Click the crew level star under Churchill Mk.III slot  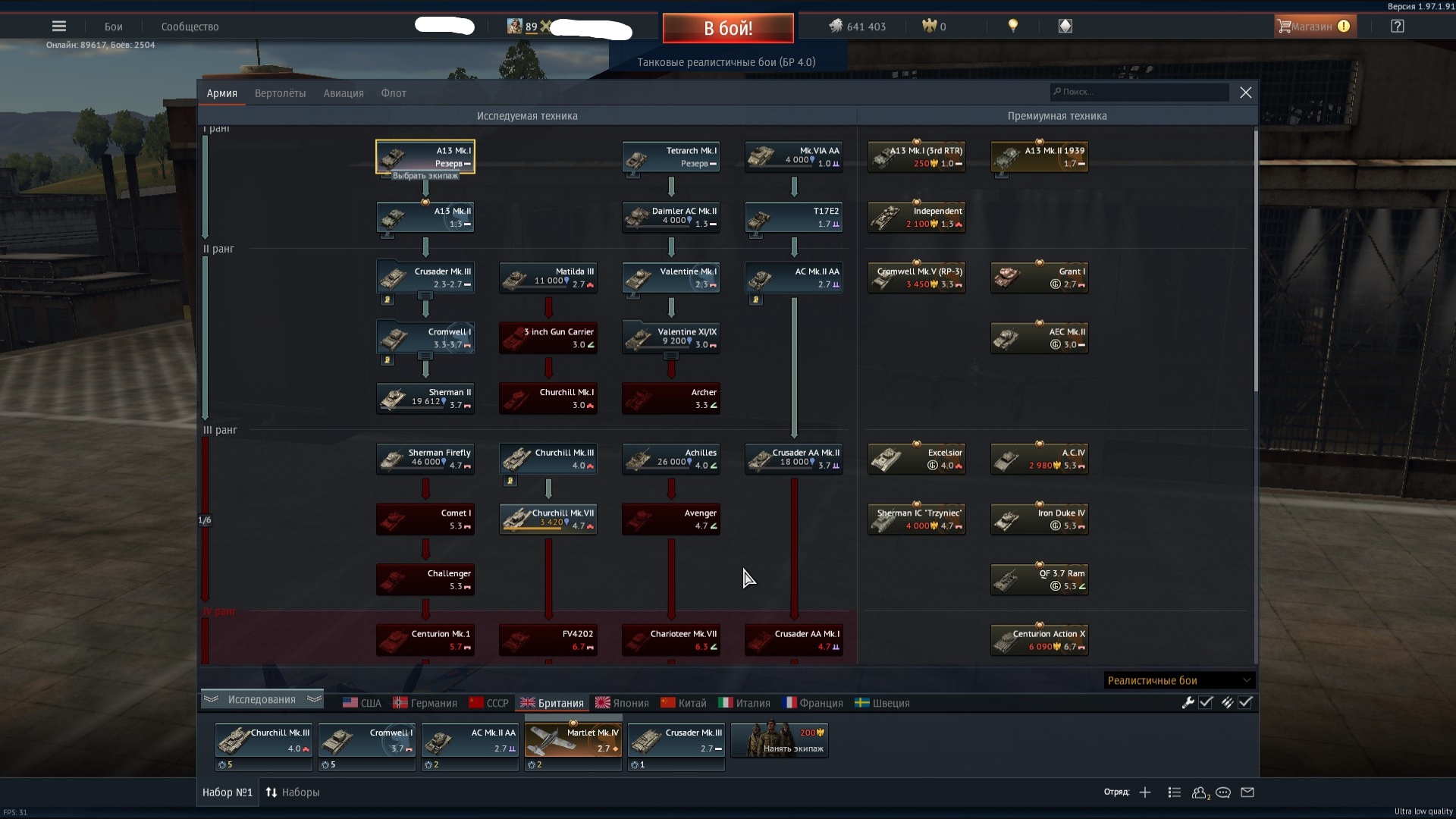pos(222,765)
